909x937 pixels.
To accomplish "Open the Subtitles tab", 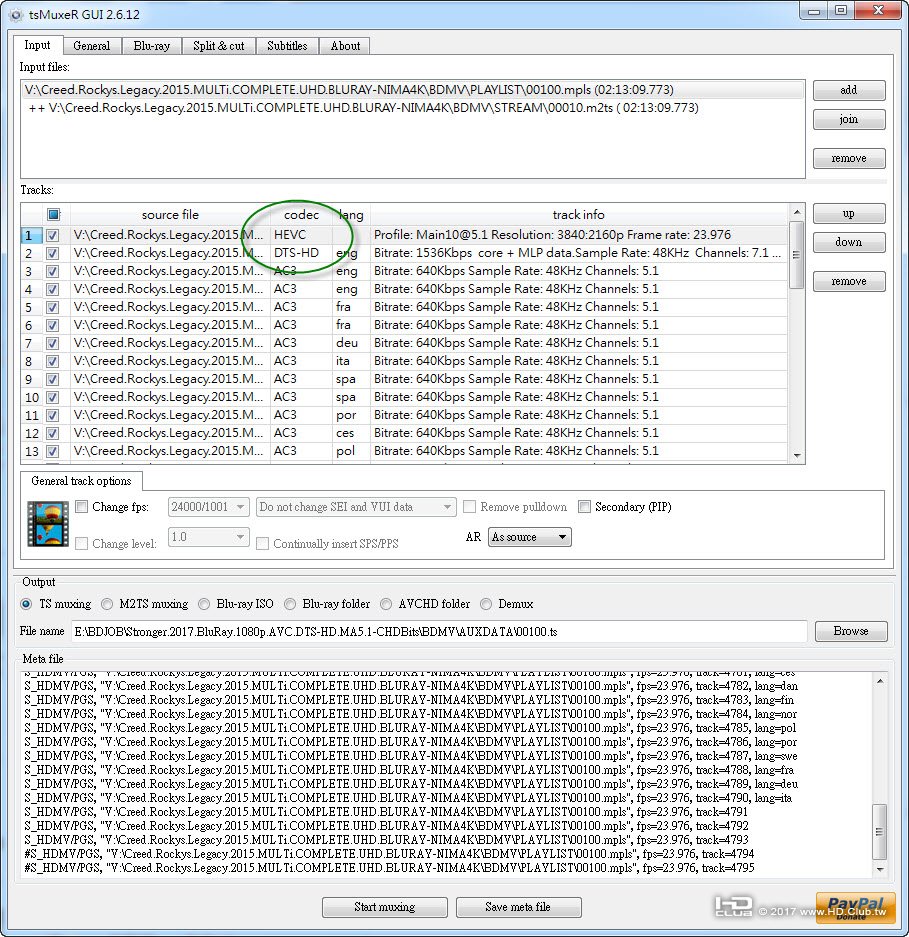I will [287, 46].
